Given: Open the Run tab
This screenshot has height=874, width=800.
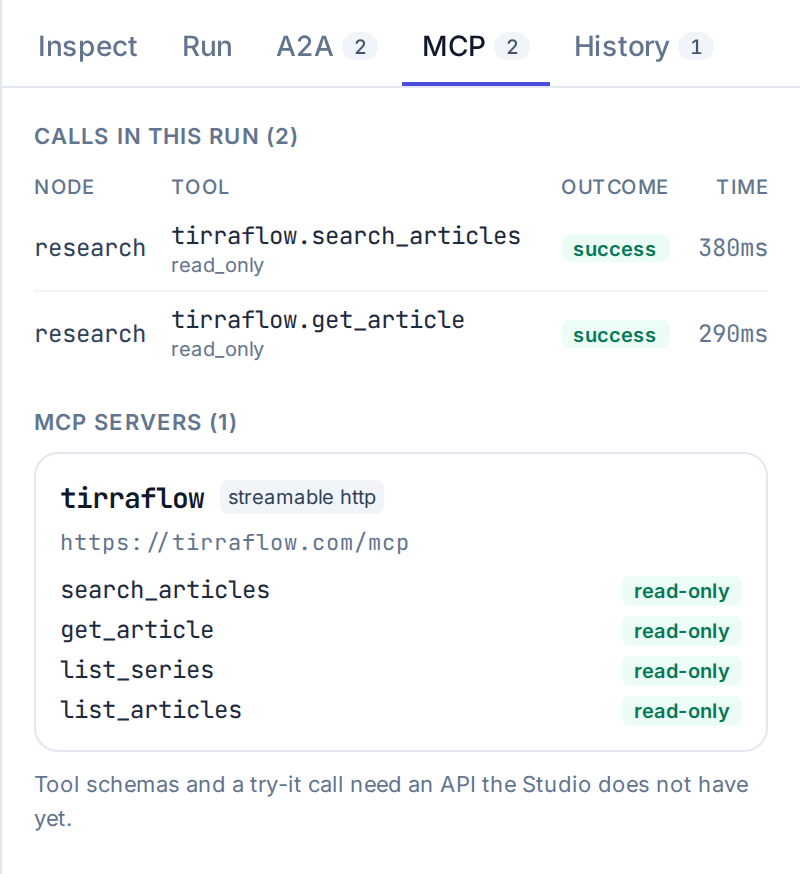Looking at the screenshot, I should (207, 46).
